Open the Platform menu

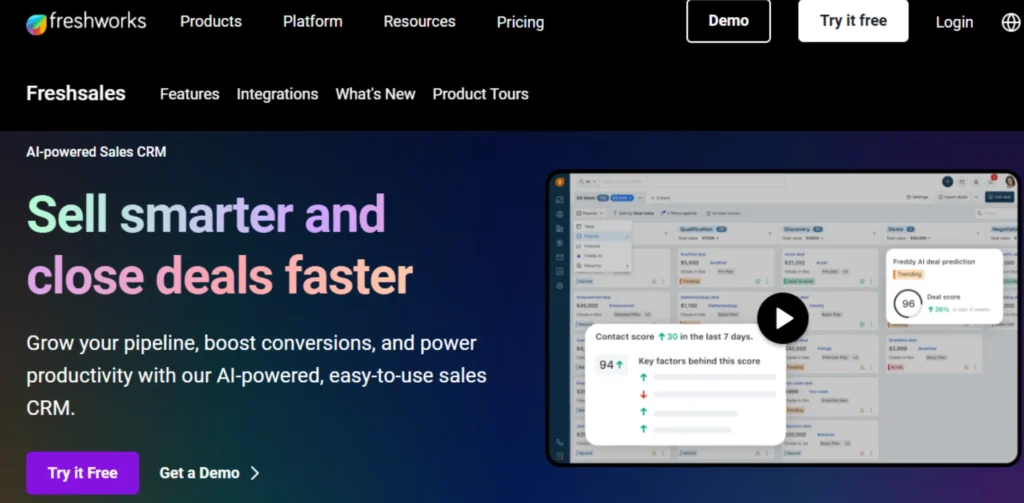[x=313, y=22]
